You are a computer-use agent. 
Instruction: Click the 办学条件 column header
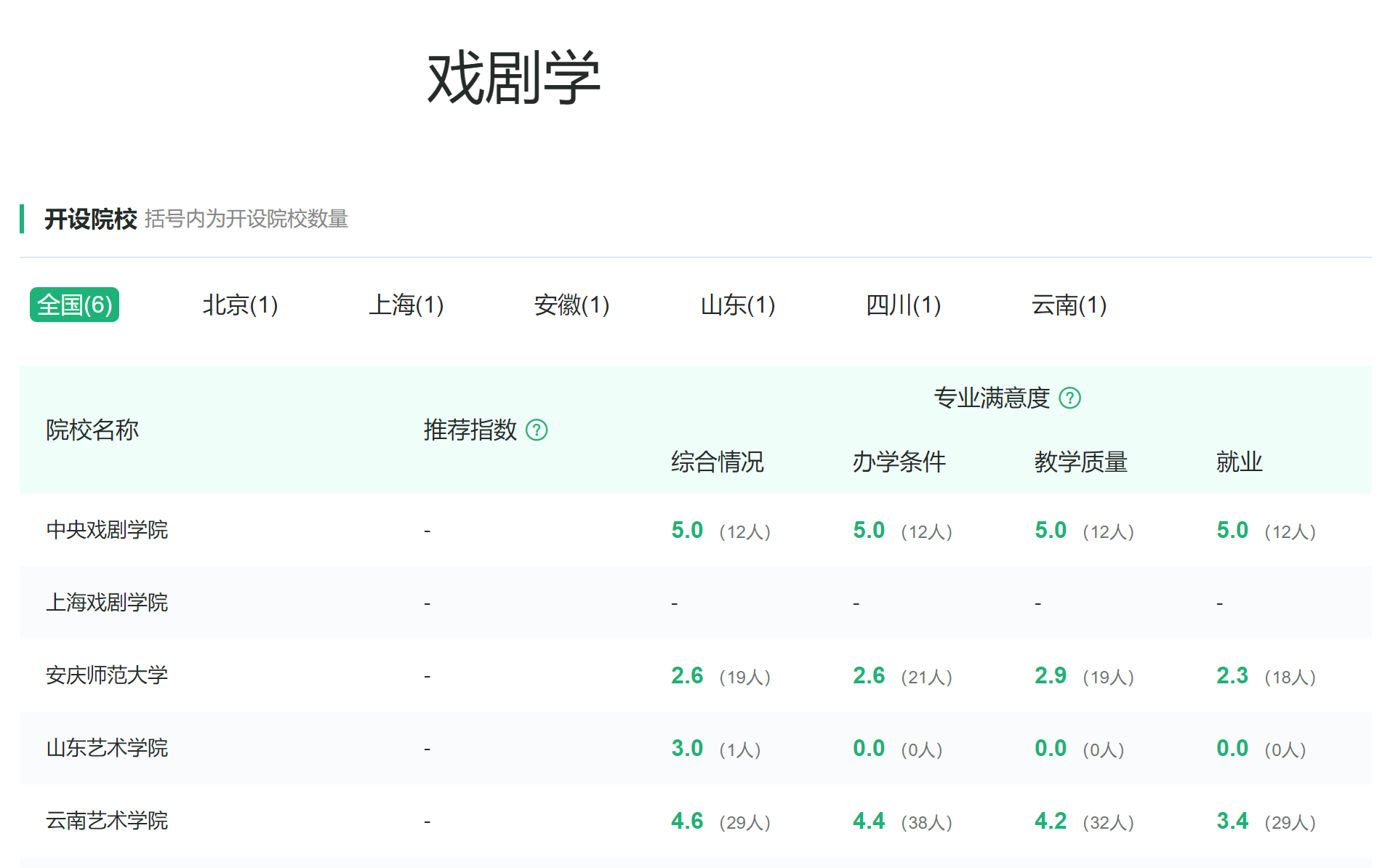pos(899,462)
